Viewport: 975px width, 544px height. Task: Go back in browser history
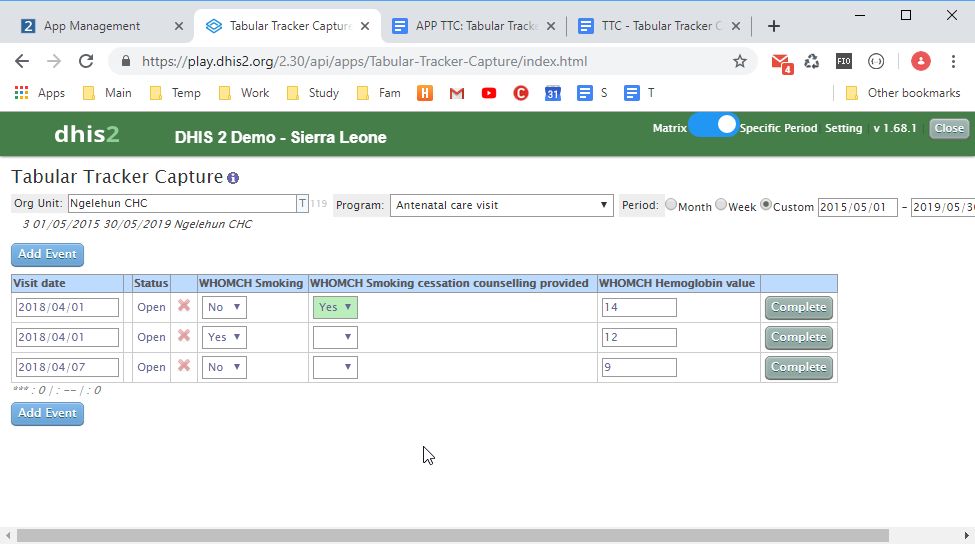point(22,61)
